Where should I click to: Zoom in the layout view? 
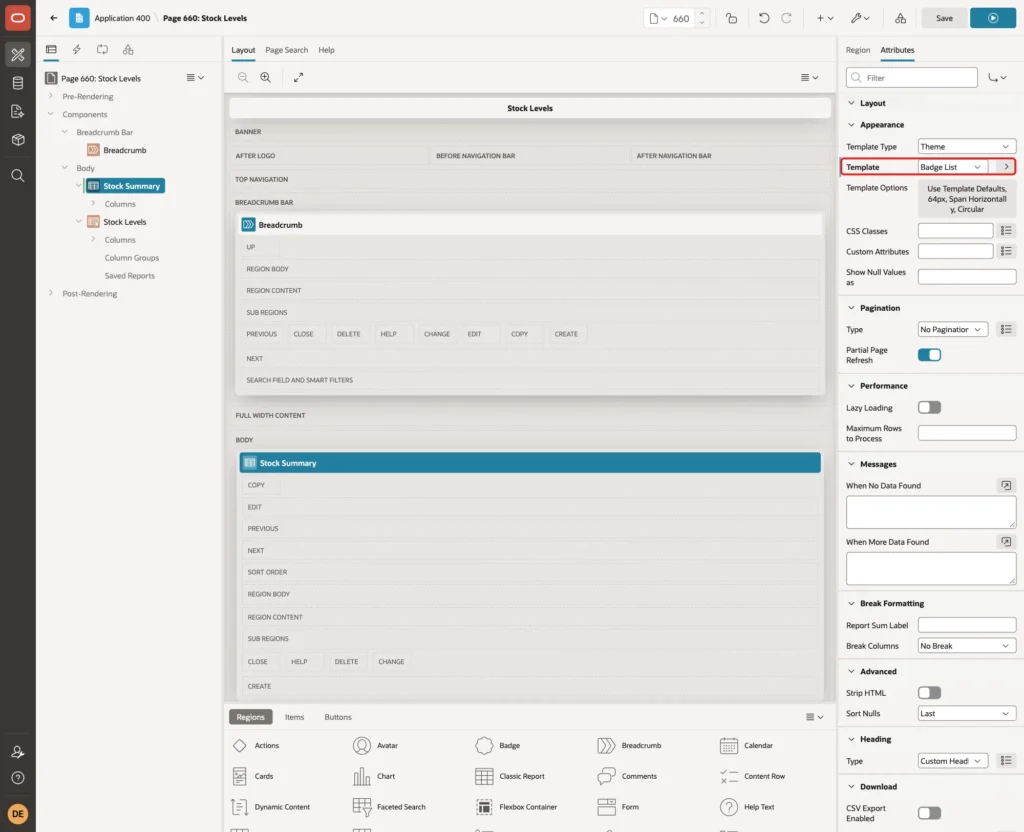[266, 78]
